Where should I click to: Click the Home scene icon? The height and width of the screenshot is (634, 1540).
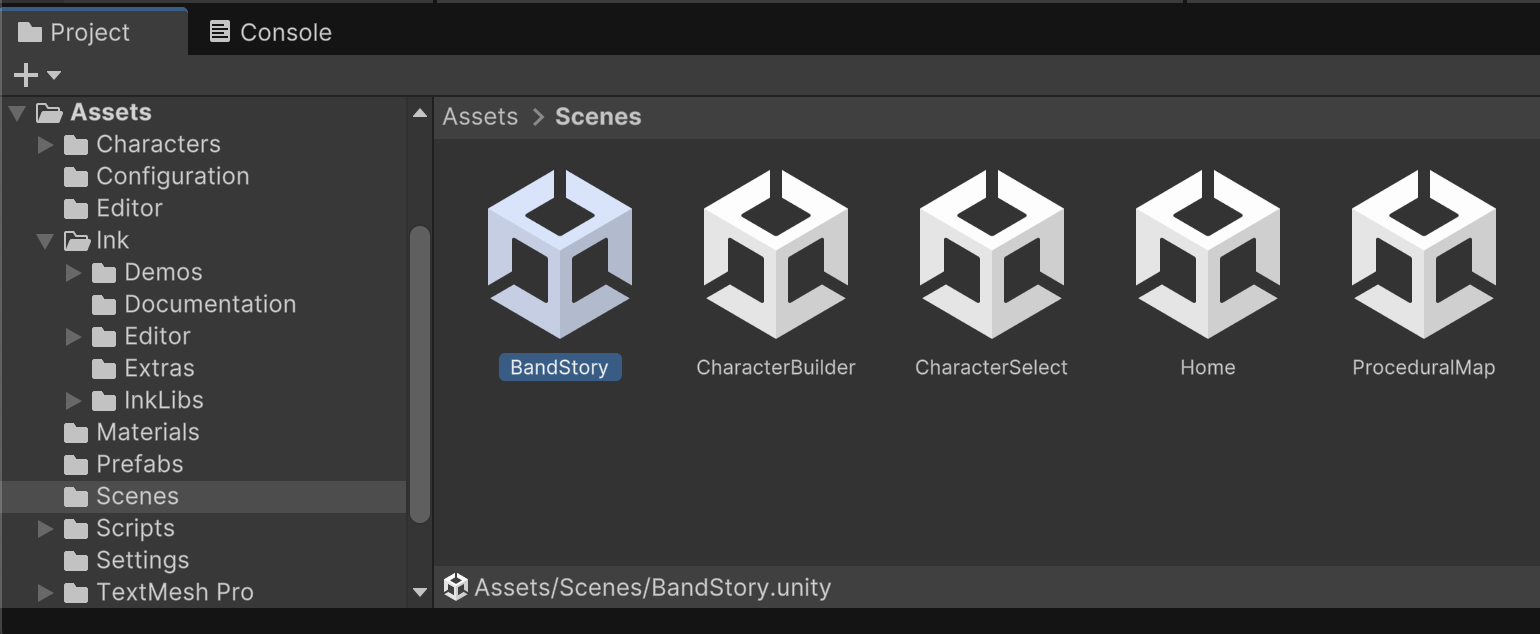point(1207,254)
